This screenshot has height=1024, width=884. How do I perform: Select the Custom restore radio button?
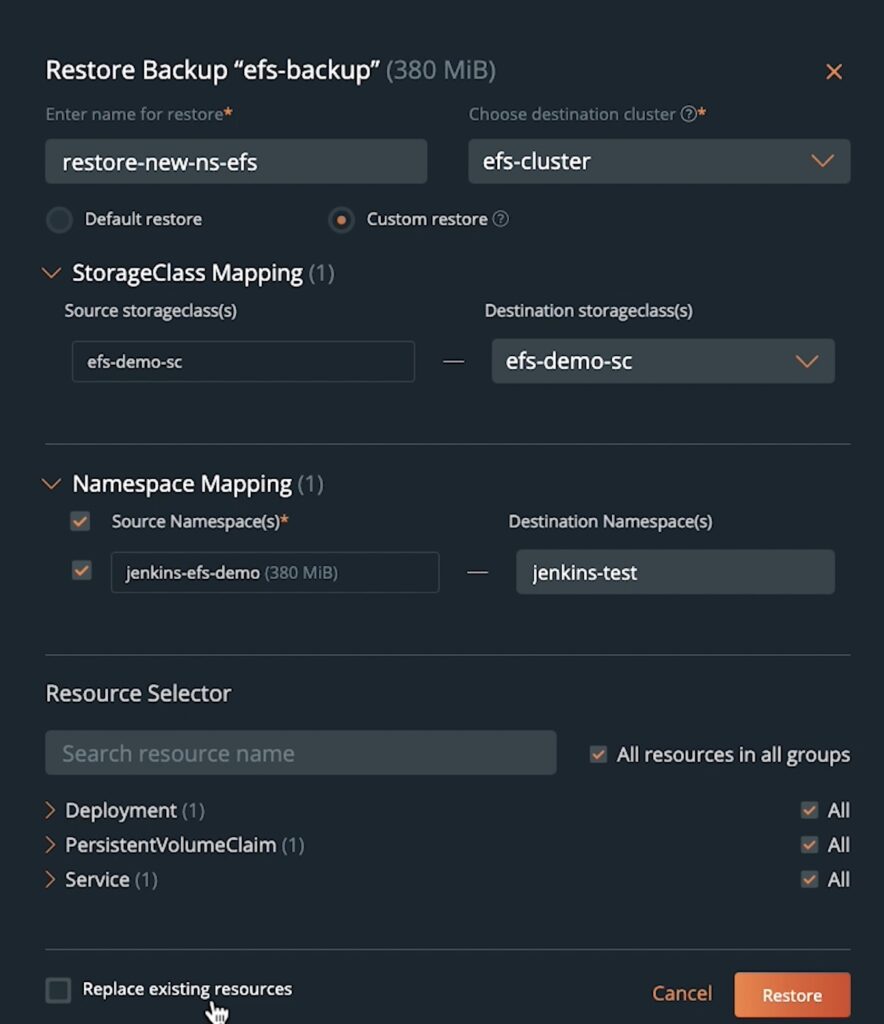click(x=341, y=220)
